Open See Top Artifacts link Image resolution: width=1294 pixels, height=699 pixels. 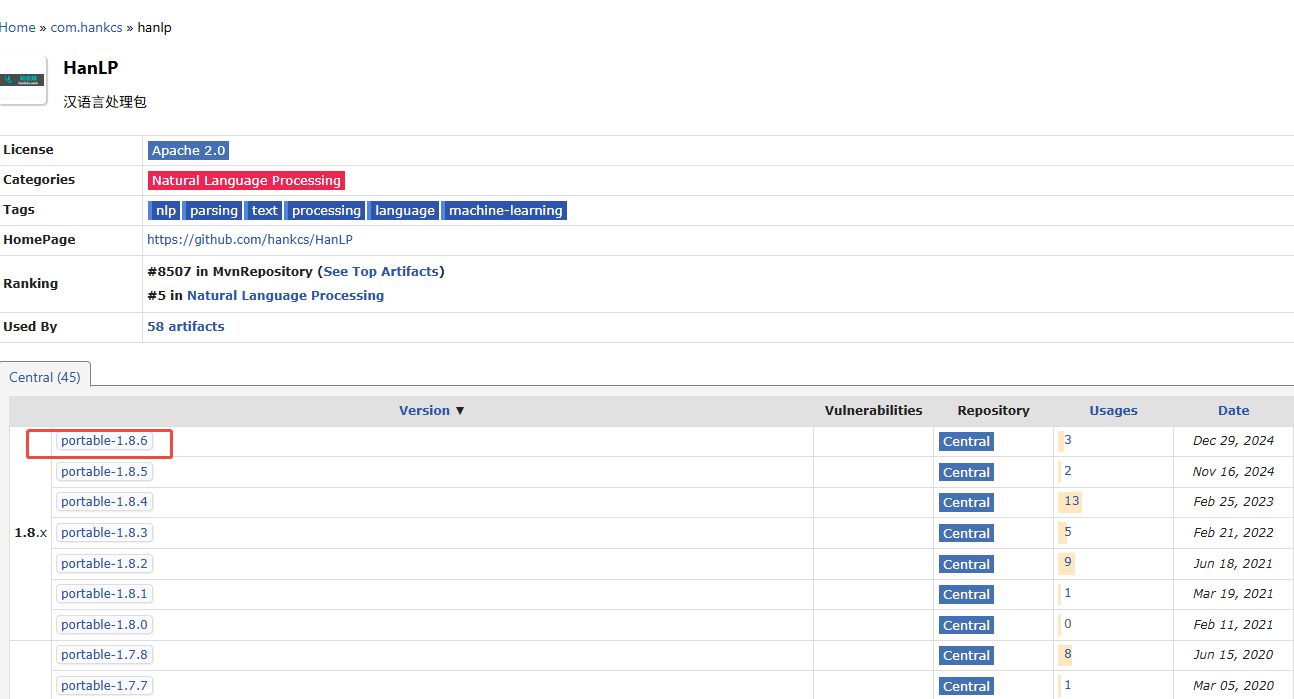[380, 271]
